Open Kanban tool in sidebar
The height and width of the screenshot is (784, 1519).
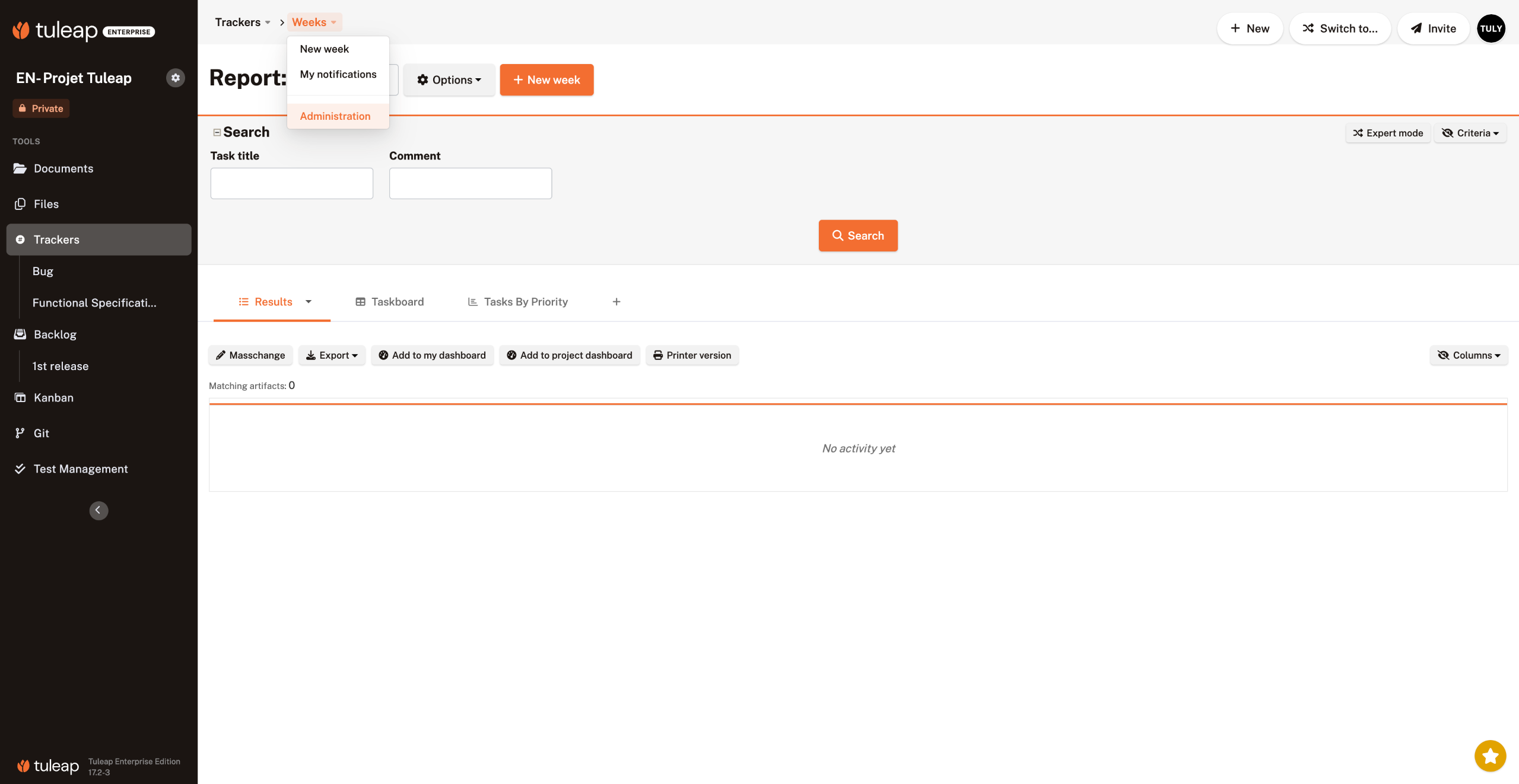53,397
